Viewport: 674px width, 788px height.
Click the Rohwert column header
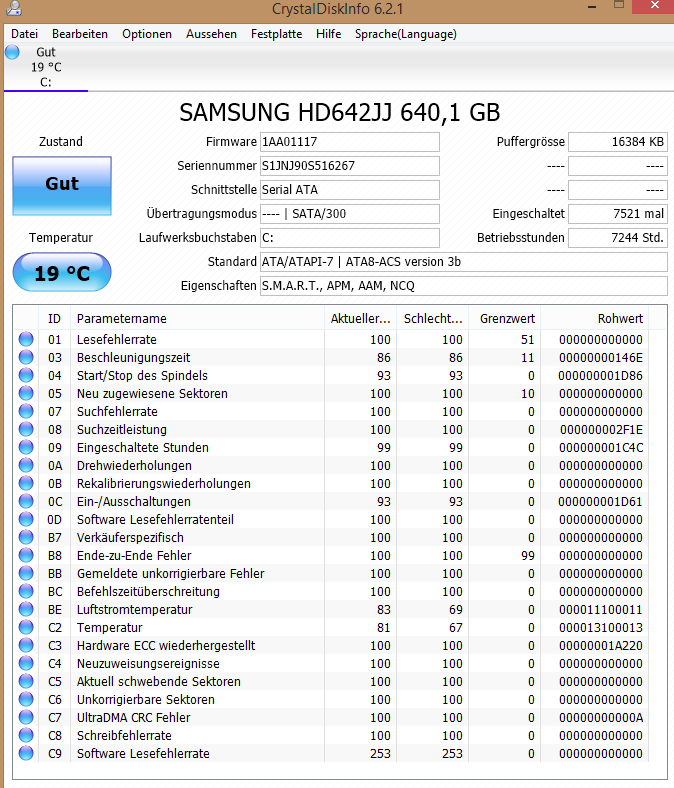(x=595, y=319)
